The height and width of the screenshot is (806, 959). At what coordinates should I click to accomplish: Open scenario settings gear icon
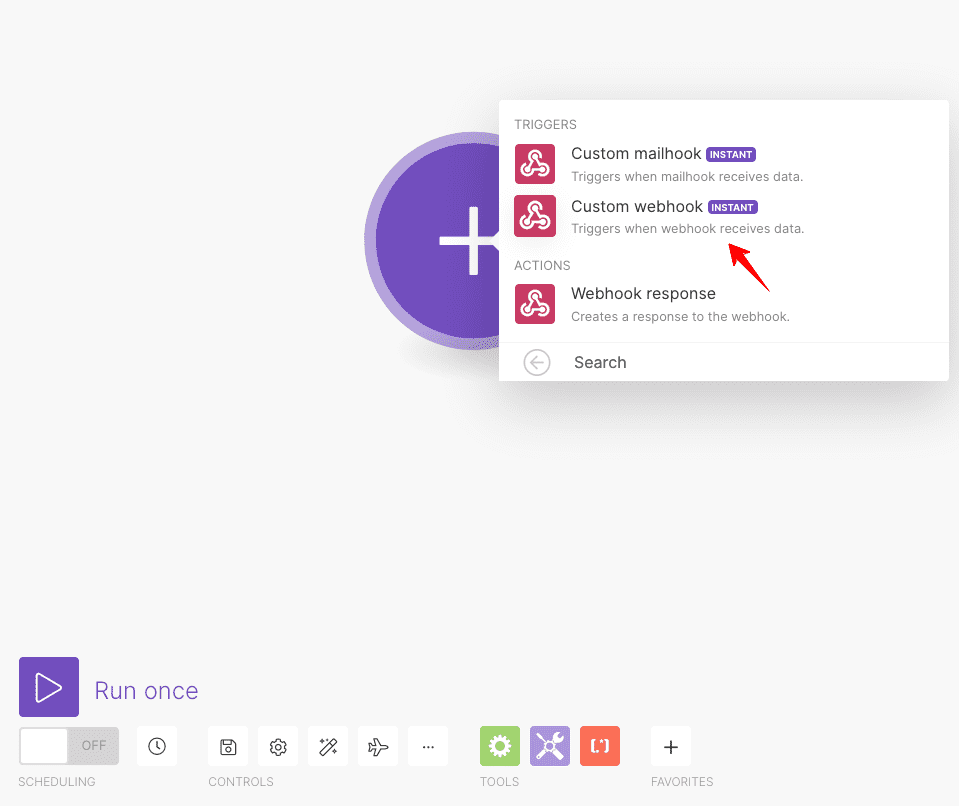click(x=278, y=746)
